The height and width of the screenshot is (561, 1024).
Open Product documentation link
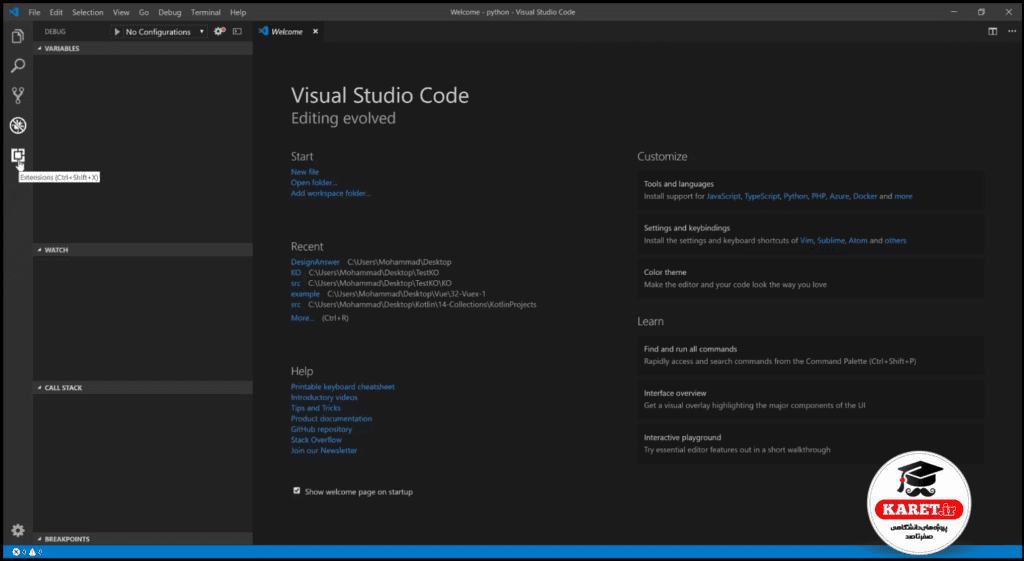tap(331, 419)
